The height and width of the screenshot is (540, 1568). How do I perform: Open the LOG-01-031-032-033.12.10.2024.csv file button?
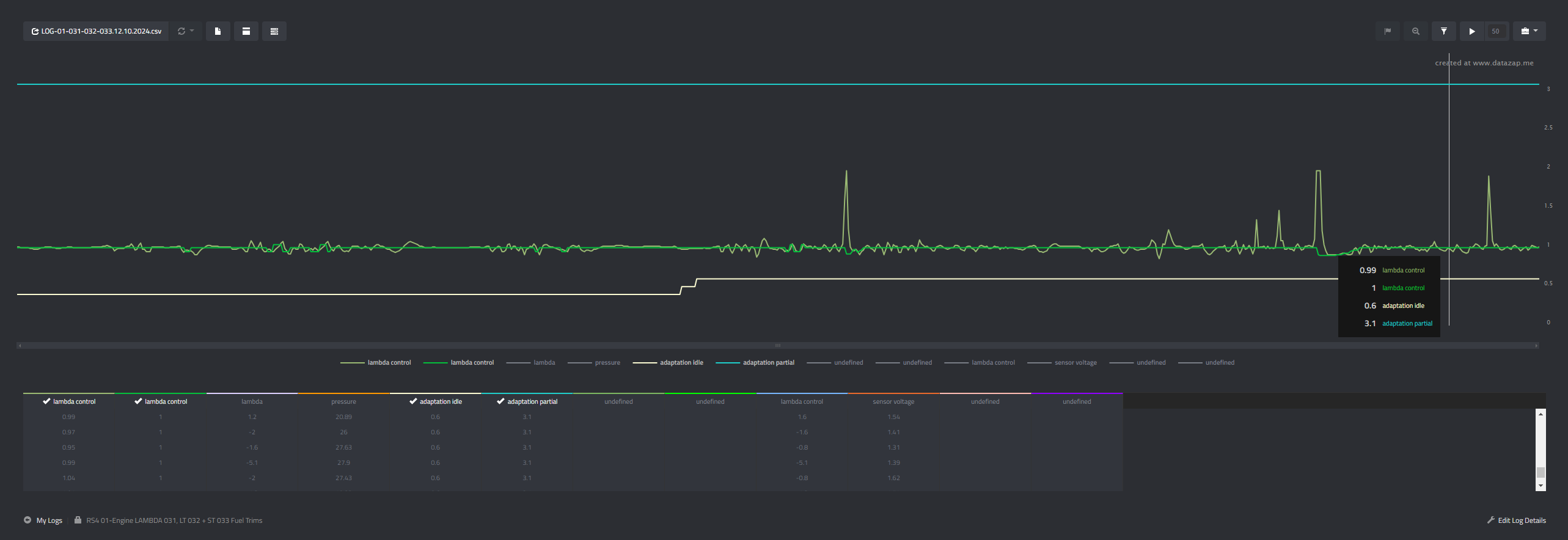[x=97, y=31]
